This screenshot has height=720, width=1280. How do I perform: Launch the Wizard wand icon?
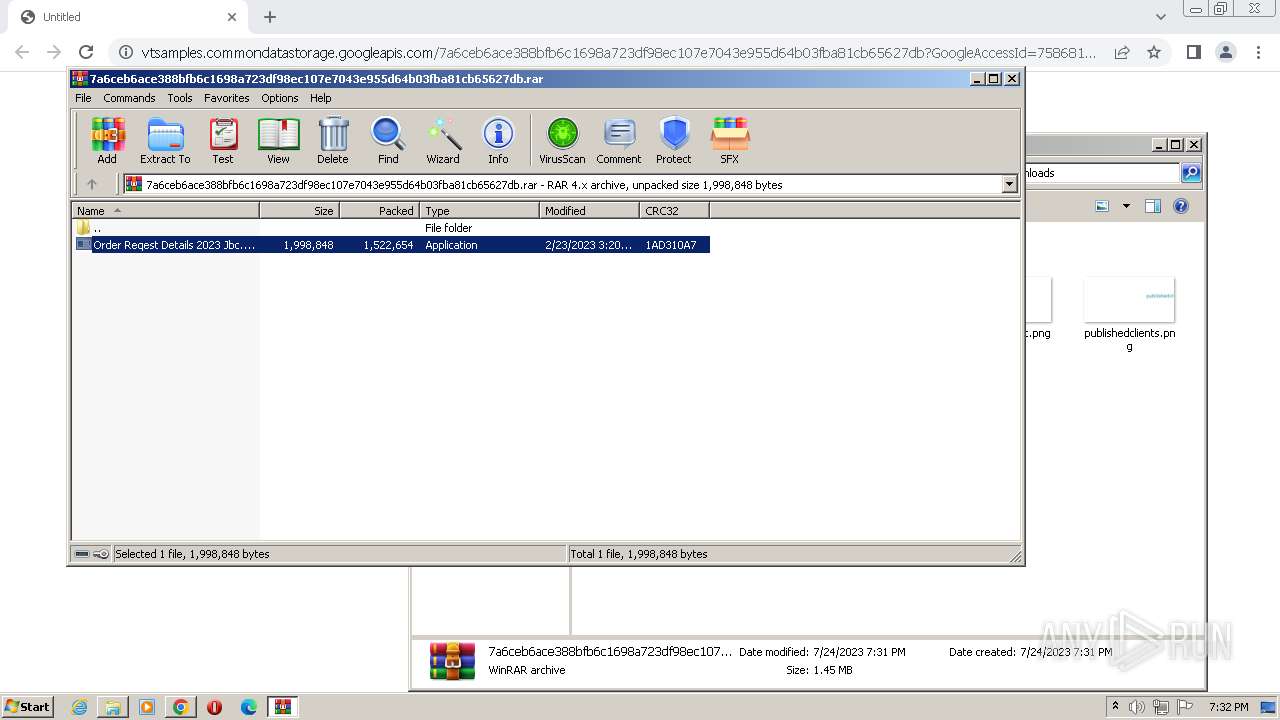coord(443,140)
